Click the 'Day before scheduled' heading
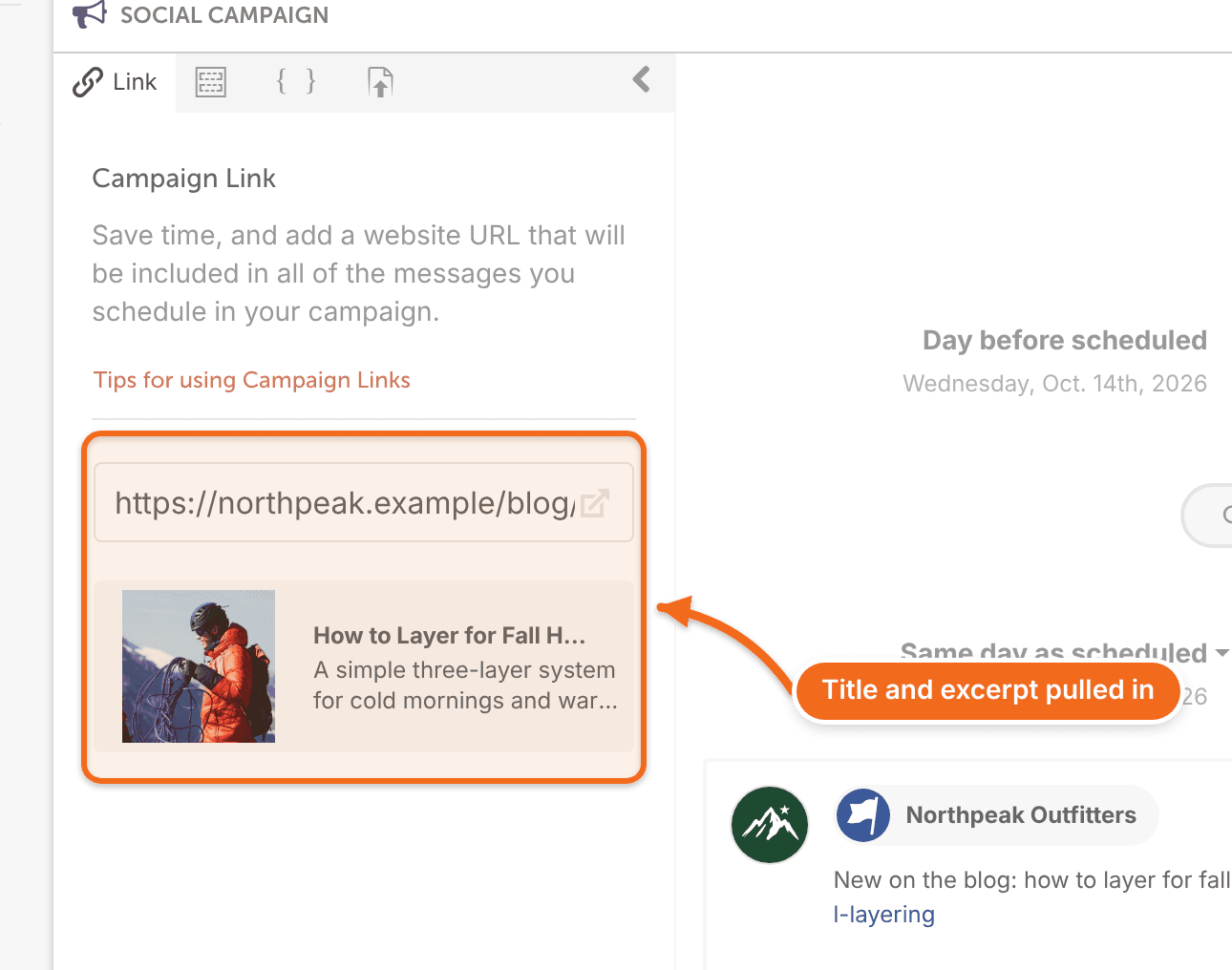1232x970 pixels. pyautogui.click(x=1065, y=341)
